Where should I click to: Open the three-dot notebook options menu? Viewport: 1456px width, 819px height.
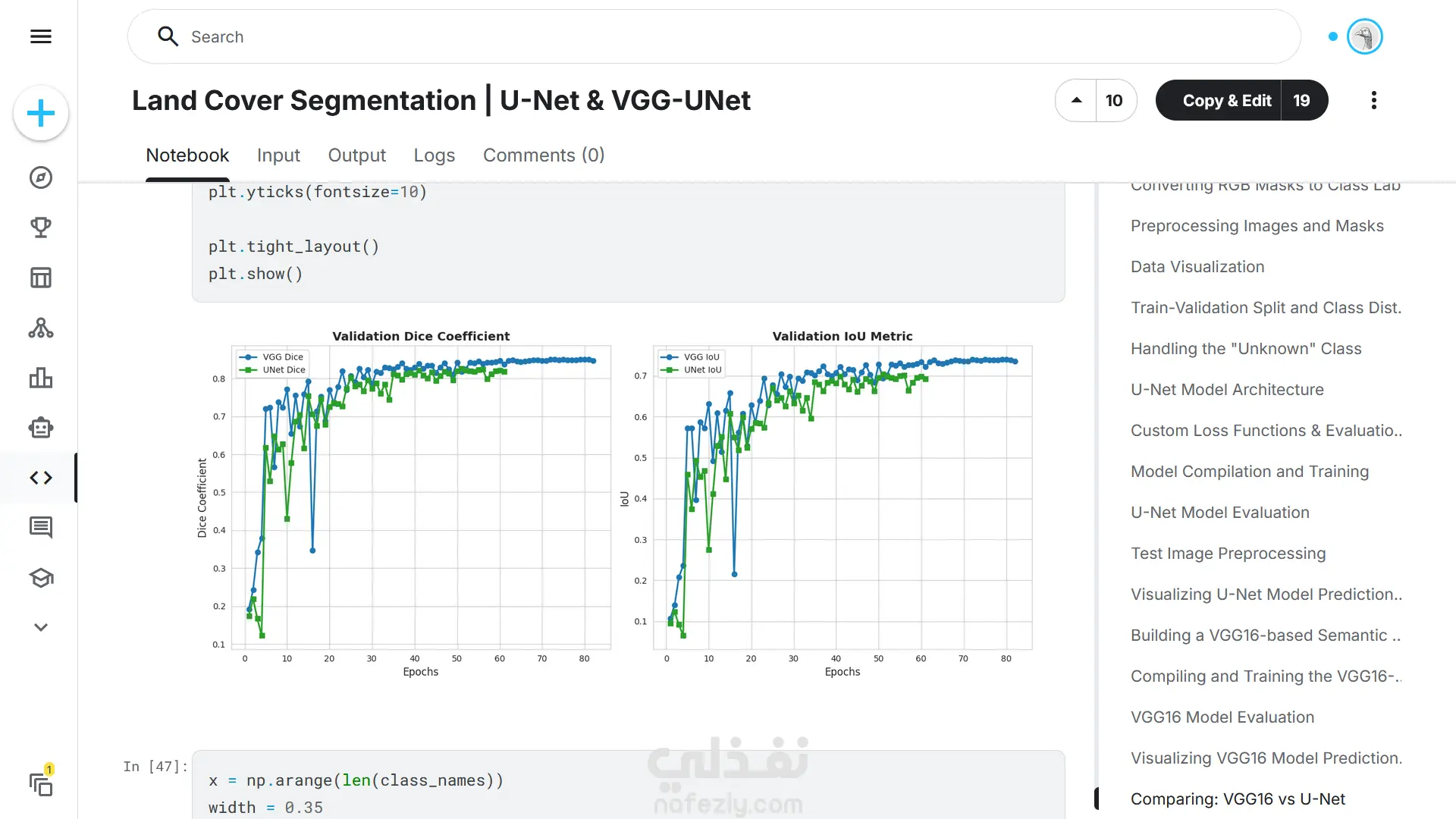point(1373,100)
